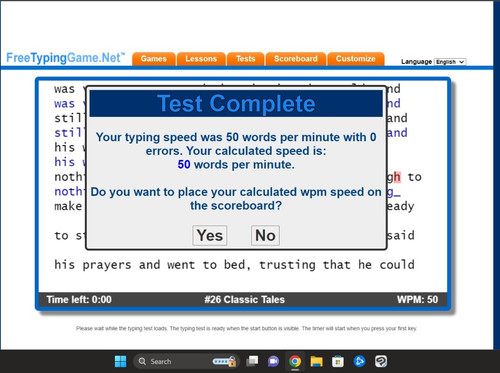
Task: Open the last white scribble taskbar icon
Action: 381,361
